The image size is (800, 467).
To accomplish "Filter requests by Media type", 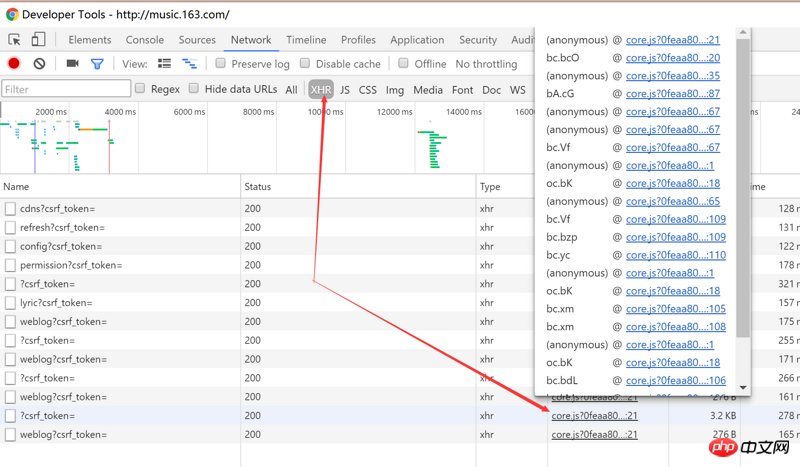I will pos(428,90).
